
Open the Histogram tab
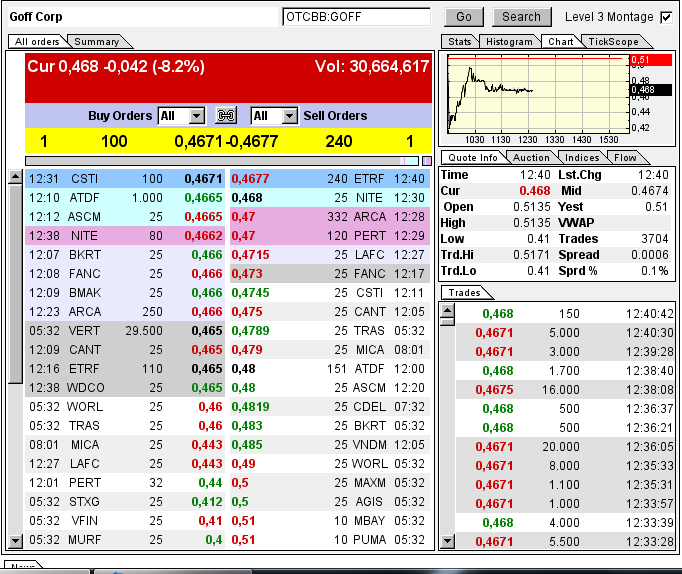(509, 42)
